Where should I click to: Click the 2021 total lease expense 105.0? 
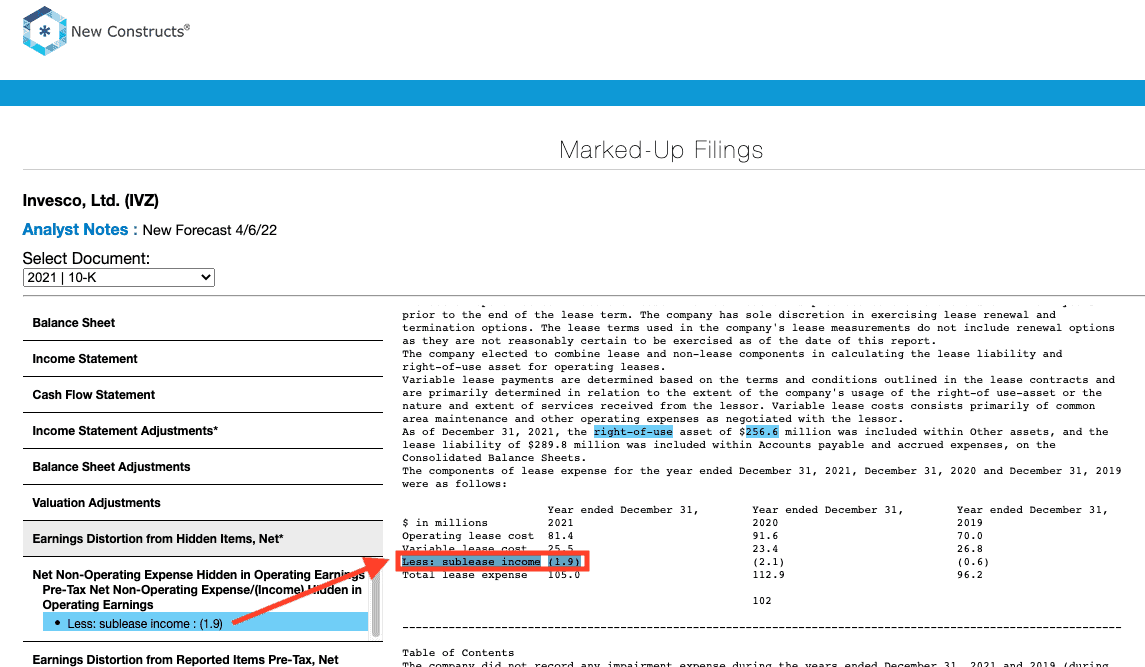[x=564, y=575]
